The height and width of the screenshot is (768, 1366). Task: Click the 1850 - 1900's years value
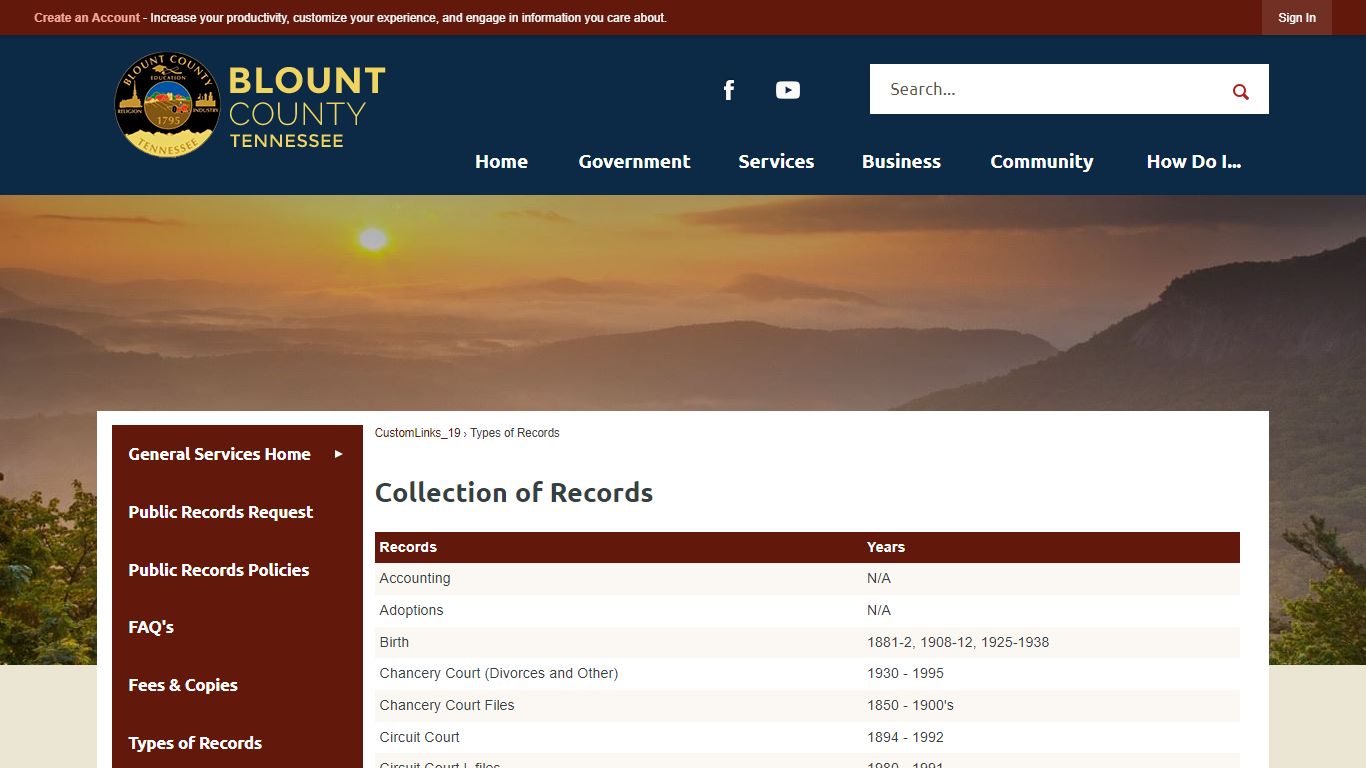click(910, 705)
